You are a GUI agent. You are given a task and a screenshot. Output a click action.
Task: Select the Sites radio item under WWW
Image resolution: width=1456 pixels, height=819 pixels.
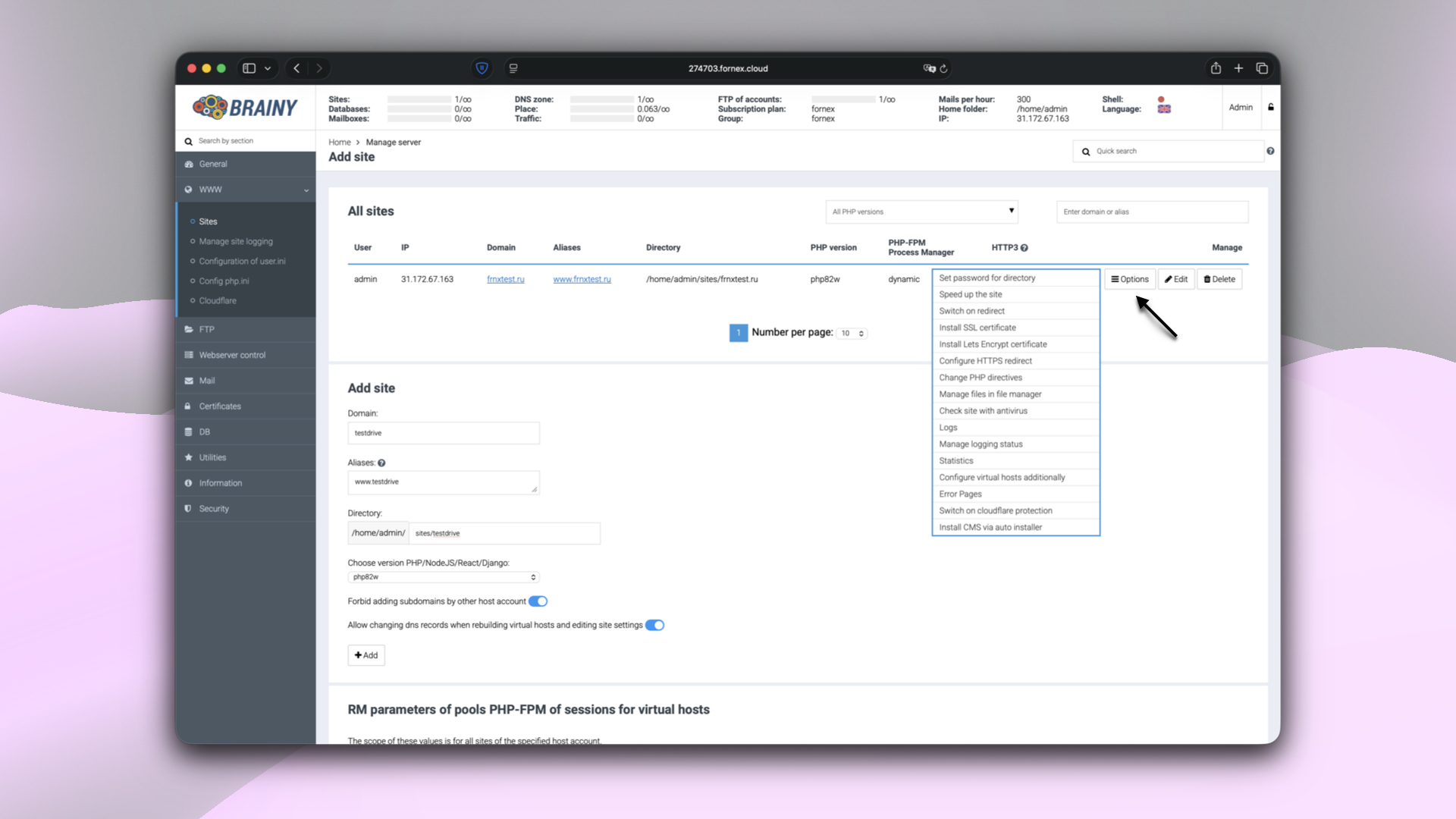point(208,221)
